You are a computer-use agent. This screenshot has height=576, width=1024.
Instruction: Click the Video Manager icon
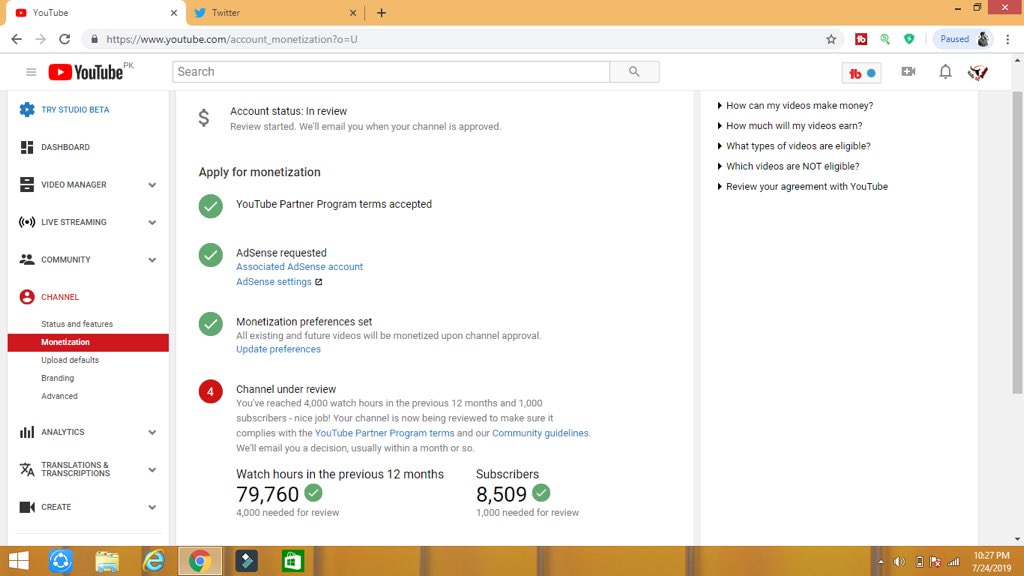tap(27, 185)
